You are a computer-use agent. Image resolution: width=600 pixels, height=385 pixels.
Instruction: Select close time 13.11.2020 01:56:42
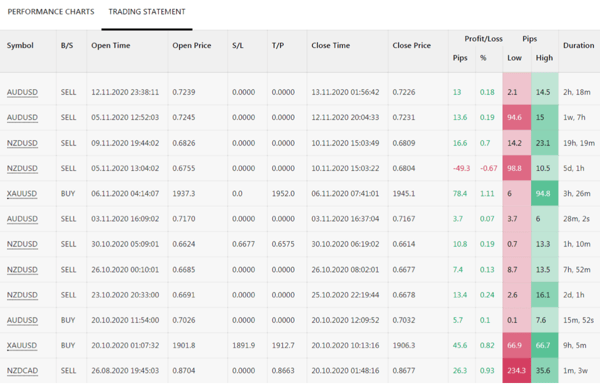tap(345, 92)
